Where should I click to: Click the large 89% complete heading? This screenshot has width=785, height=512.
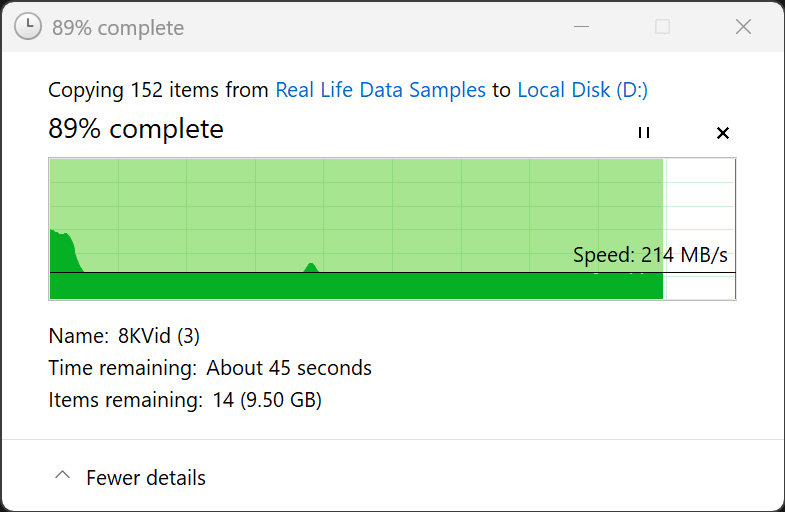[136, 129]
